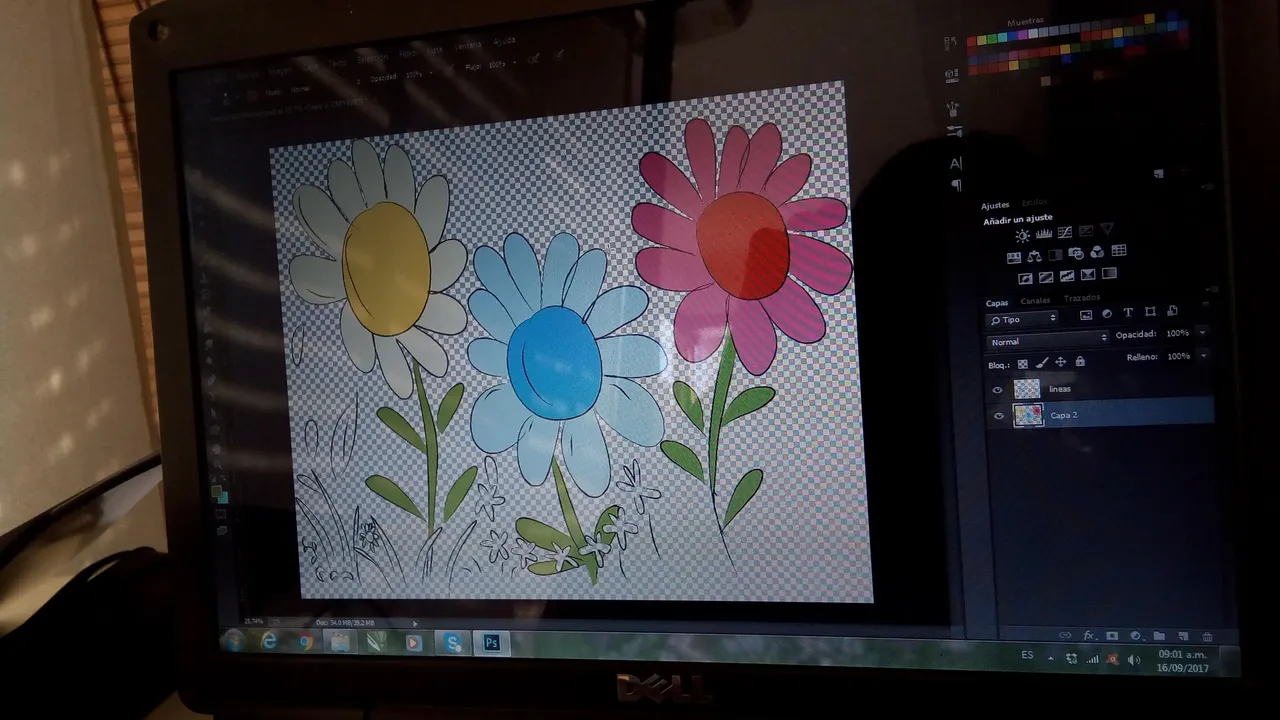Select the lineas layer thumbnail
This screenshot has width=1280, height=720.
point(1027,389)
